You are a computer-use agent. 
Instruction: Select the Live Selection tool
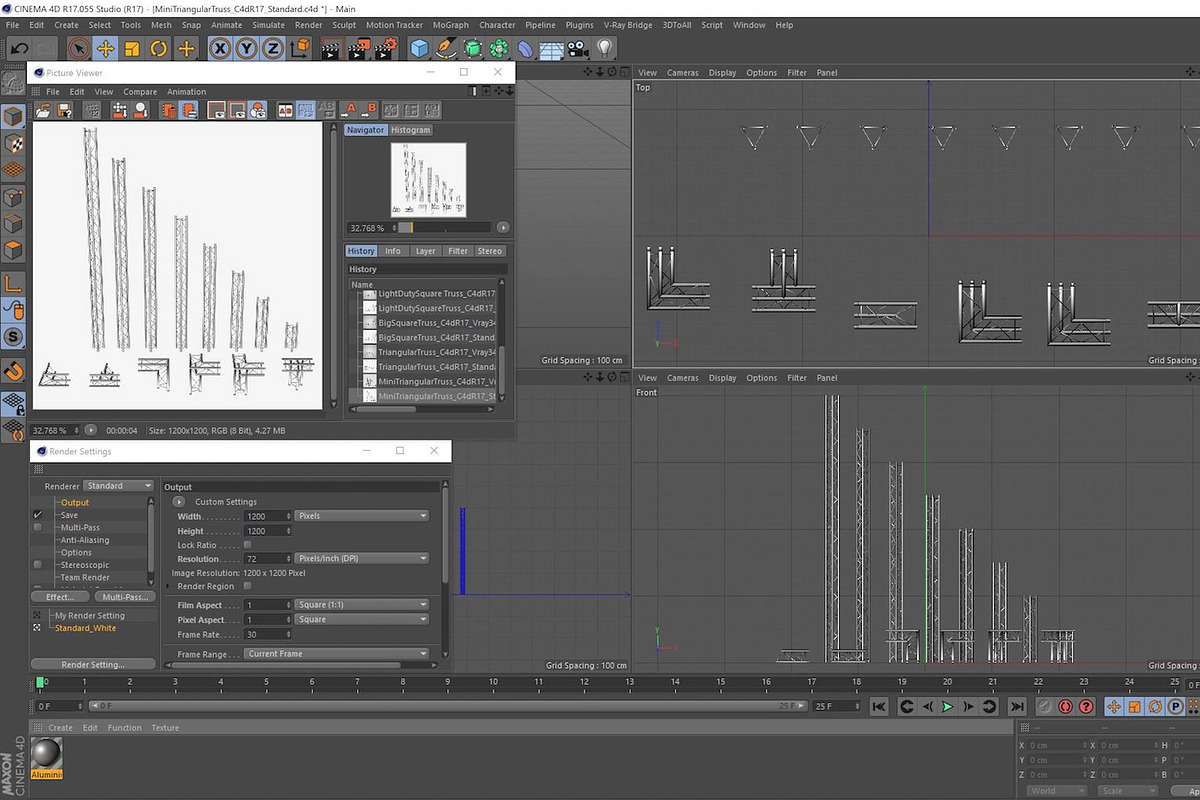79,48
